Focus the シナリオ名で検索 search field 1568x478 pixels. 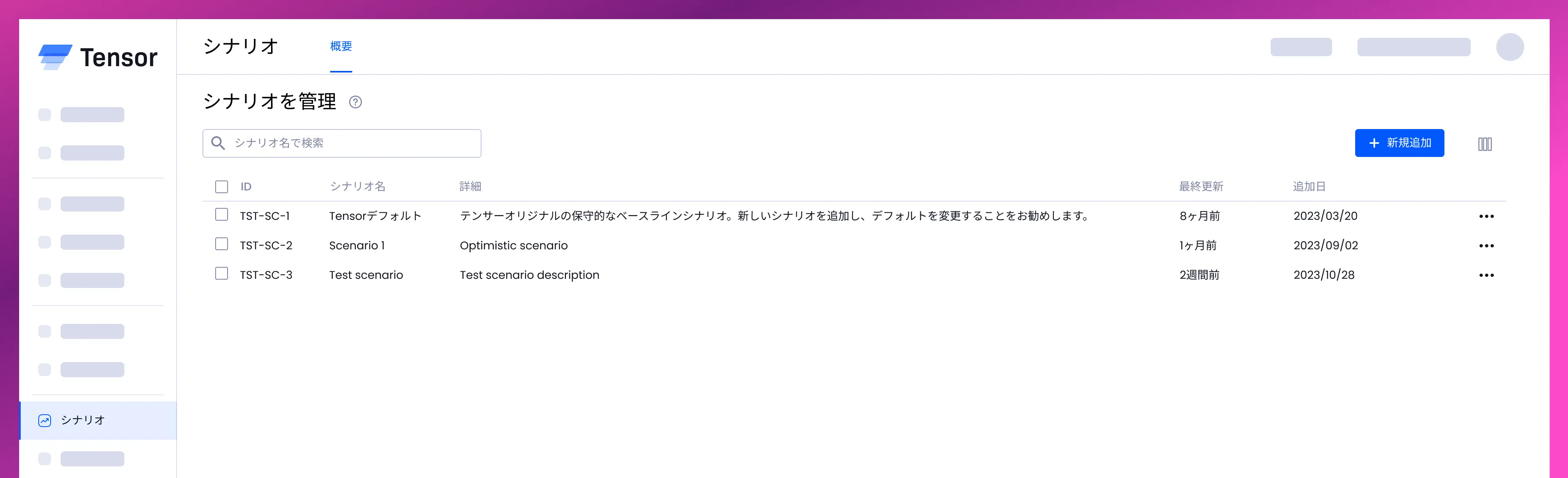(342, 143)
